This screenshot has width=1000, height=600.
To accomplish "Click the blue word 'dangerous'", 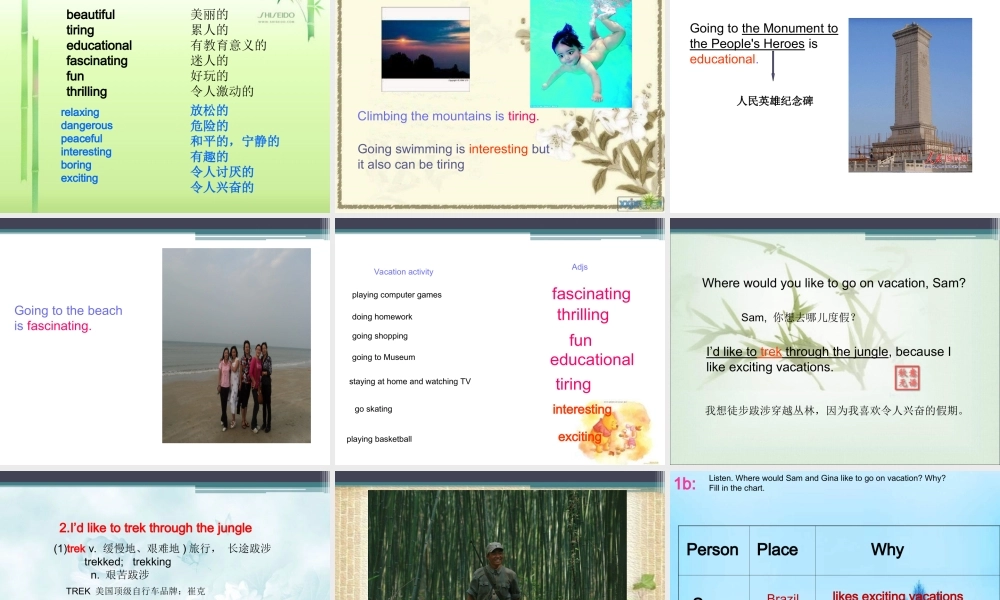I will [87, 126].
